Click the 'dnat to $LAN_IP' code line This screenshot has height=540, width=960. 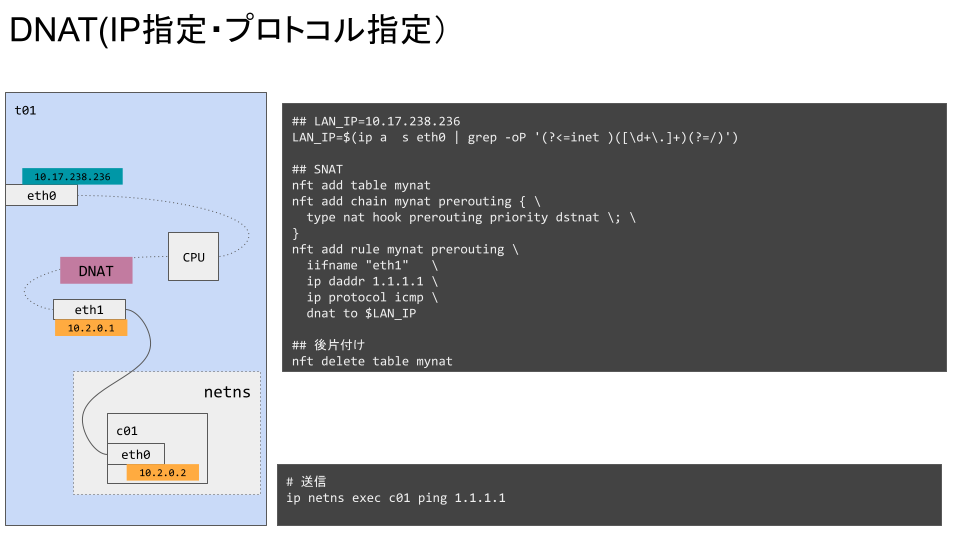tap(361, 313)
